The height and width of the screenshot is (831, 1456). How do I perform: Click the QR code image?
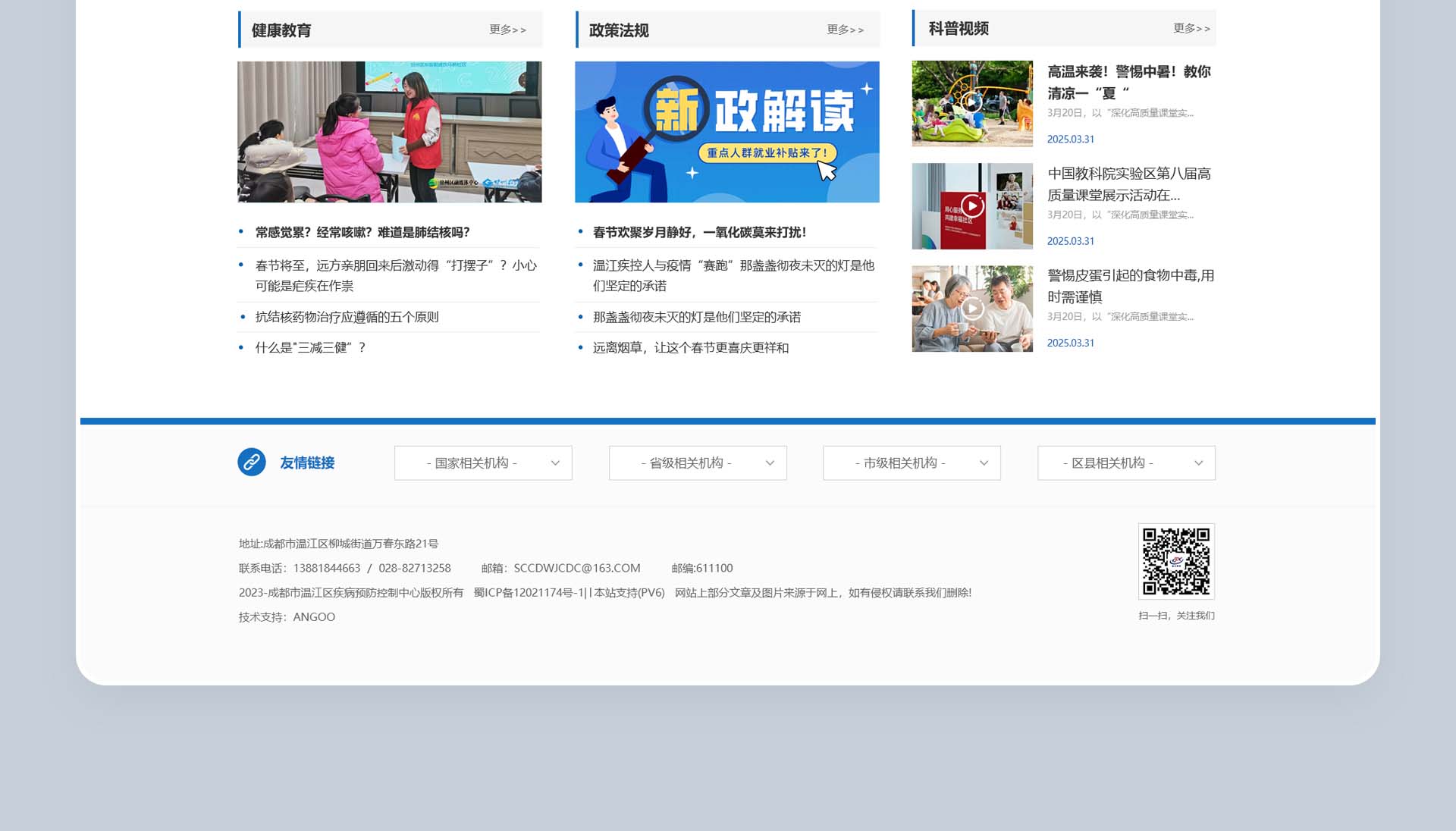click(1176, 561)
